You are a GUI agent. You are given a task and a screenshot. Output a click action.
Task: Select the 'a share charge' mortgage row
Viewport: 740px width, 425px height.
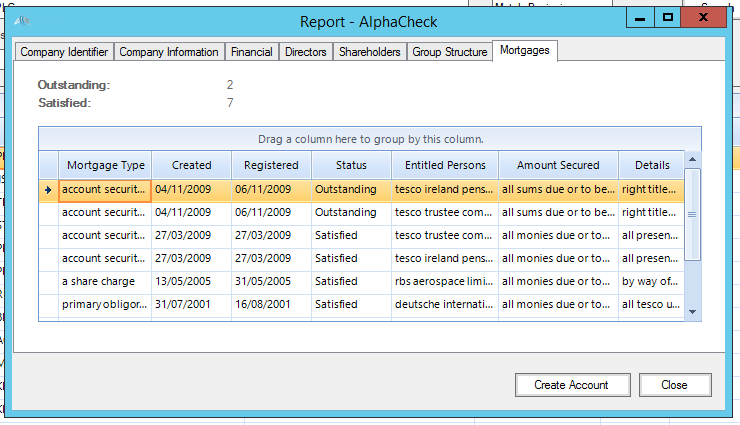tap(362, 282)
